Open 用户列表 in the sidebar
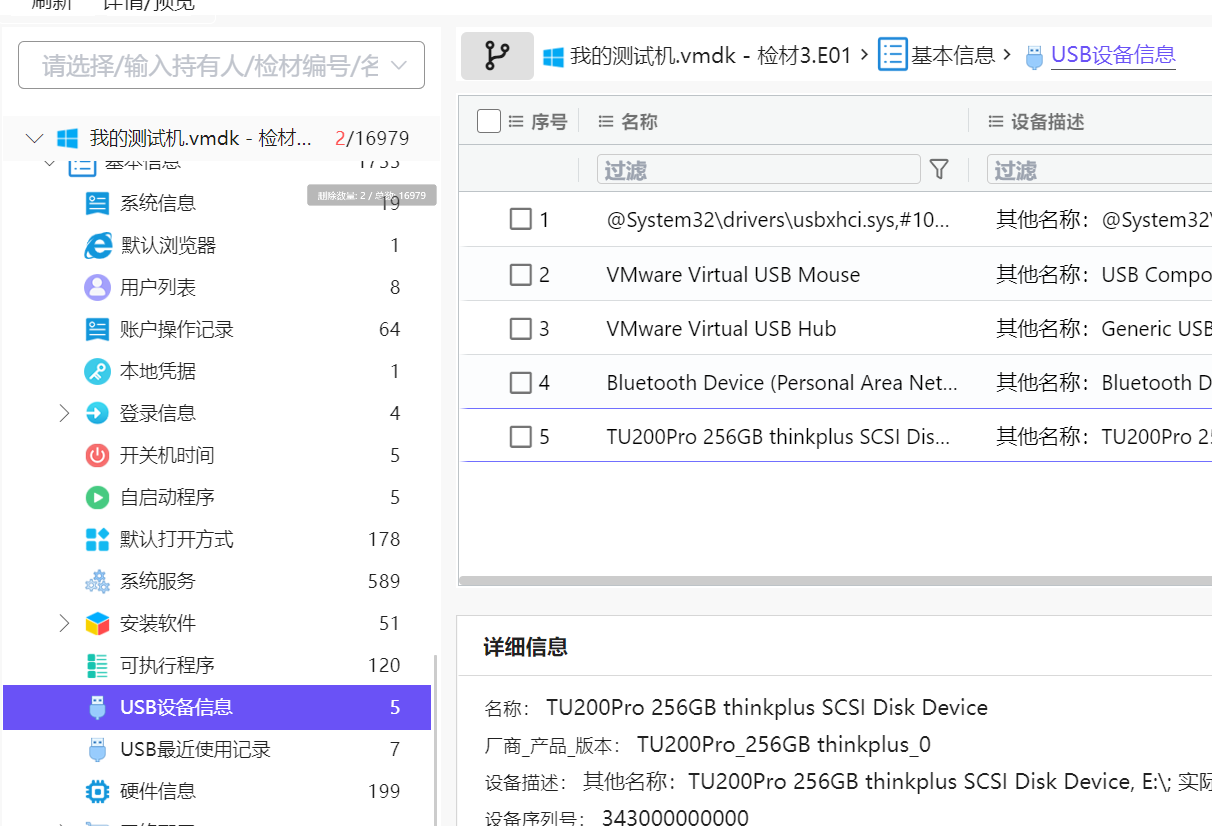The height and width of the screenshot is (826, 1212). 158,287
